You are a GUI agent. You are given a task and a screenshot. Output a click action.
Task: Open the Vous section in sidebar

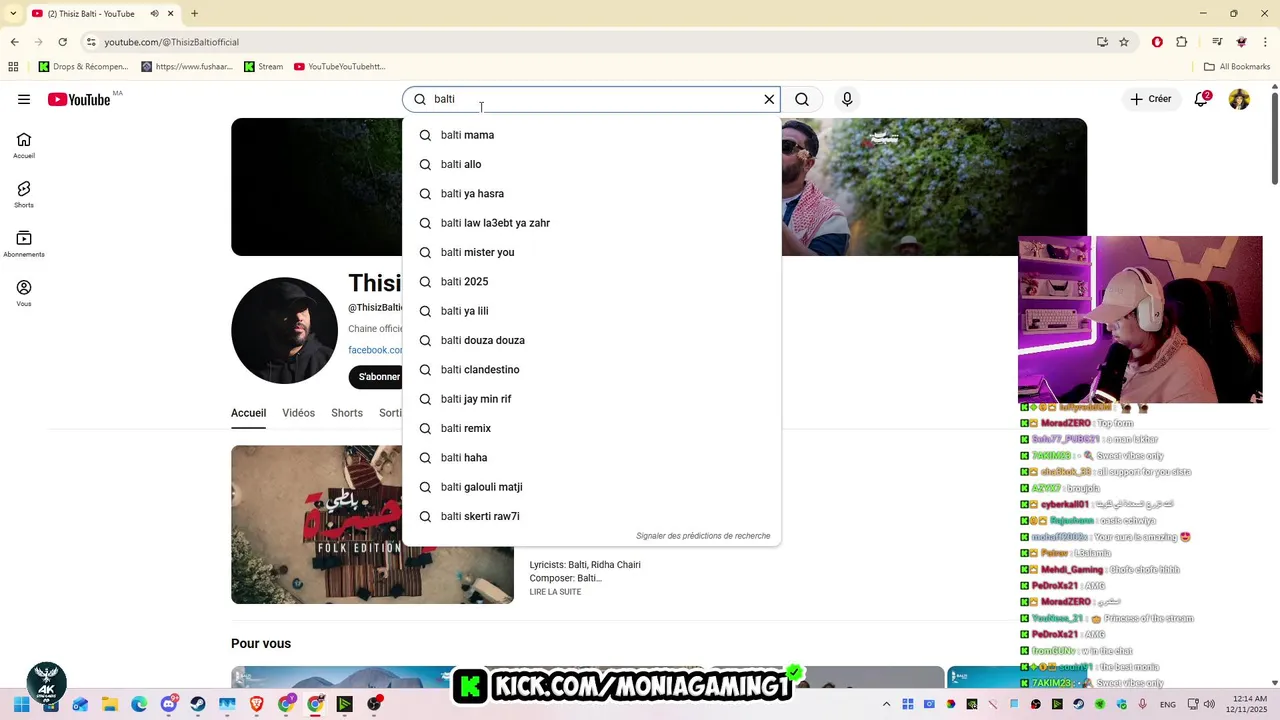(x=24, y=292)
